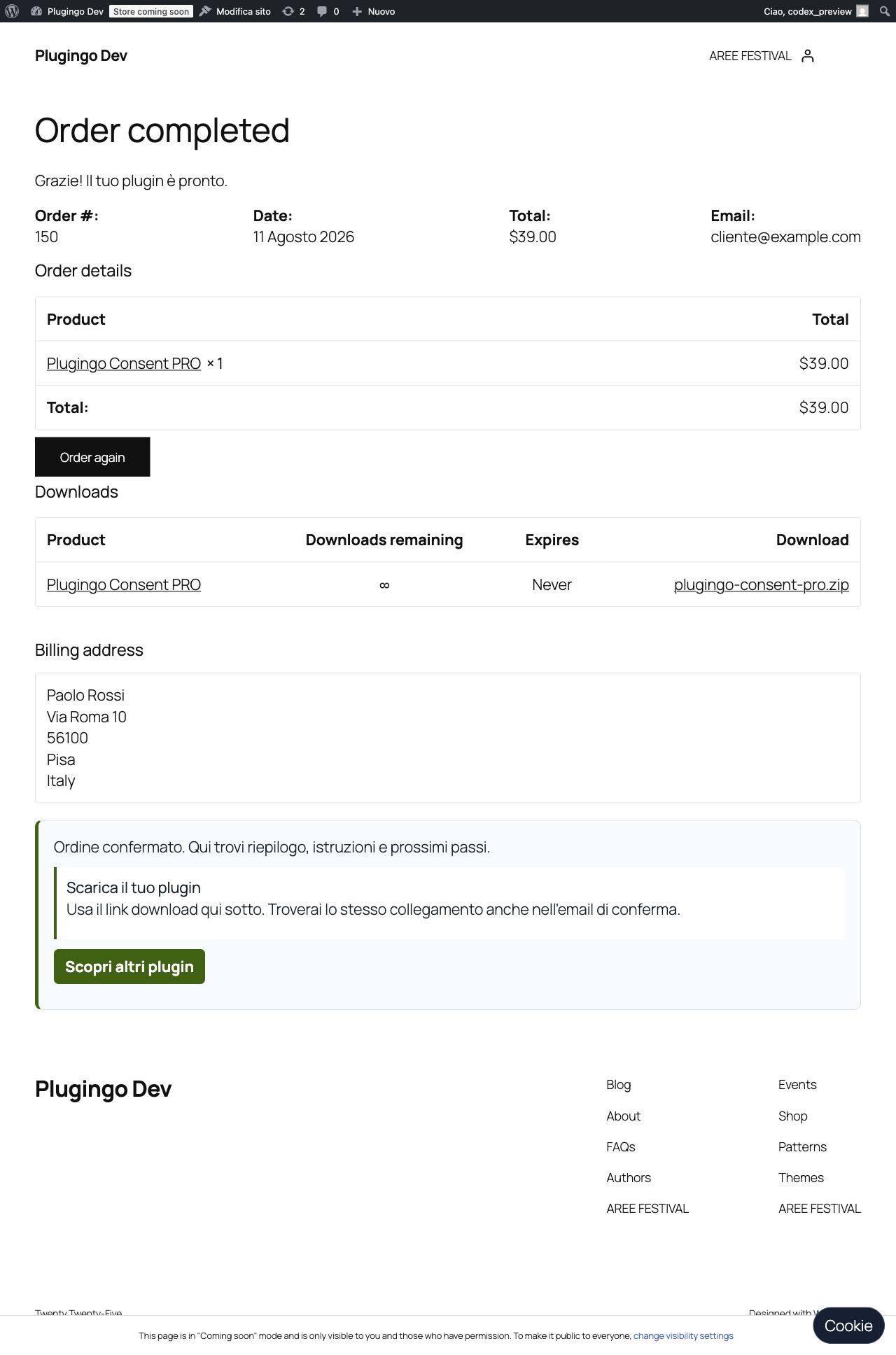This screenshot has height=1355, width=896.
Task: Open the Cookie settings button
Action: click(x=848, y=1326)
